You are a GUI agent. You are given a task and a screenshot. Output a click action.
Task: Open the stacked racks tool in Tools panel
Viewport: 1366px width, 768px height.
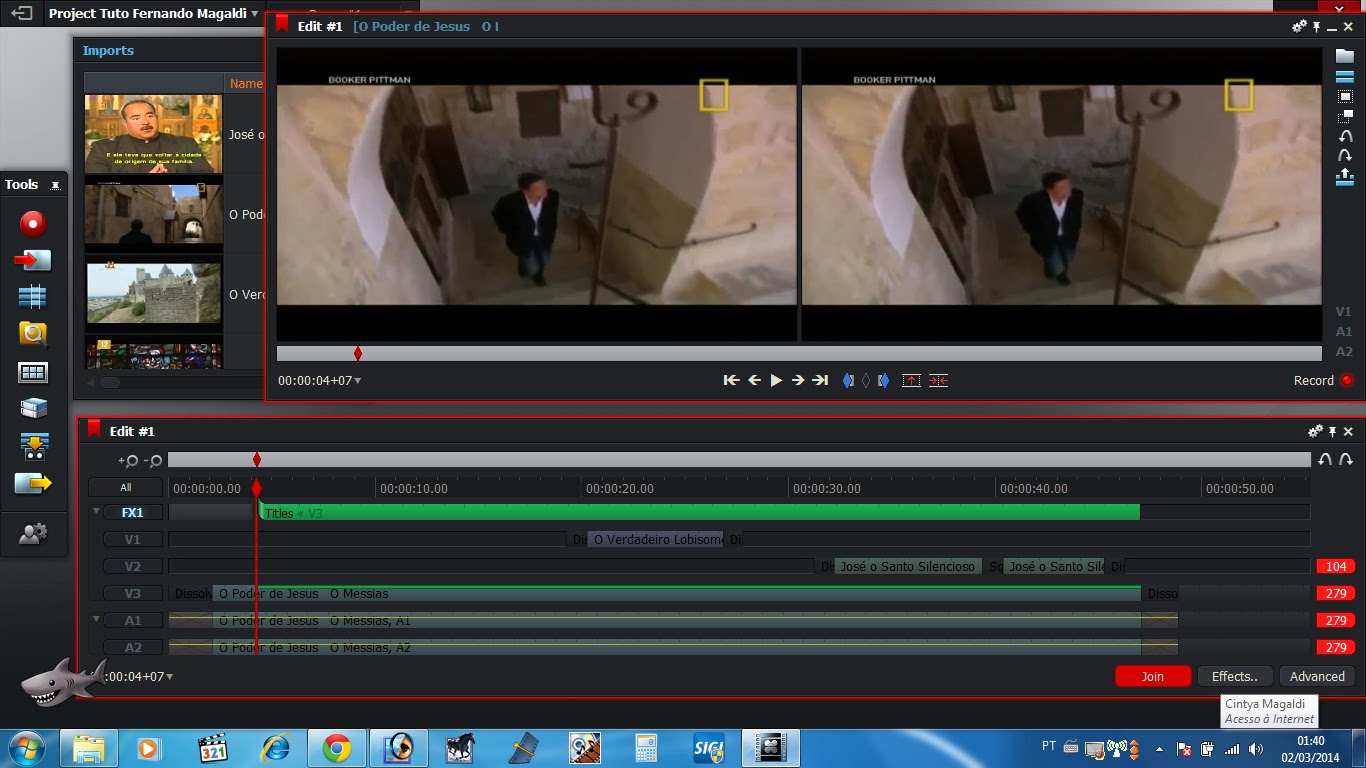point(33,408)
